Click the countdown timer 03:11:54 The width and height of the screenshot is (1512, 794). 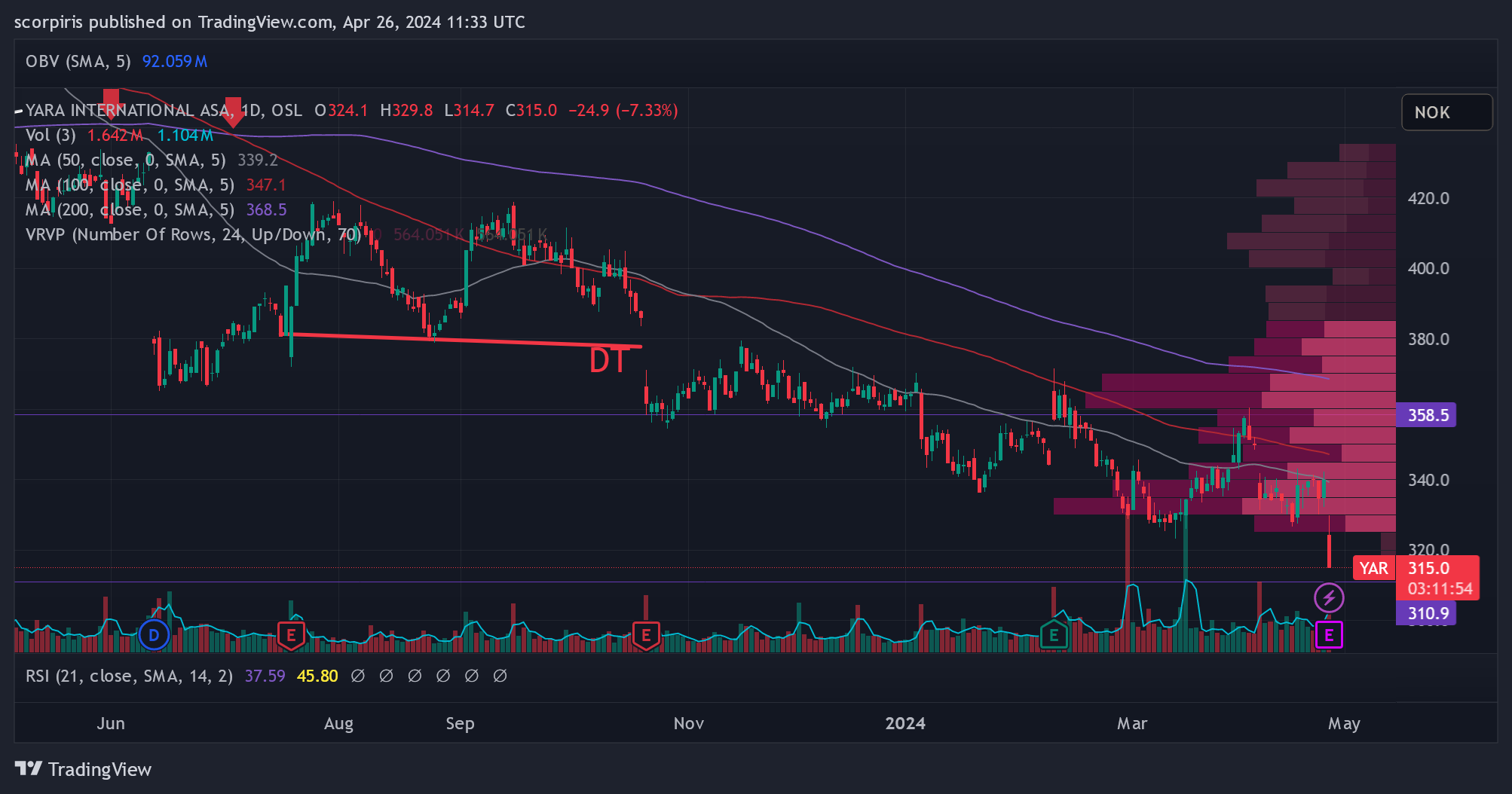[x=1440, y=588]
